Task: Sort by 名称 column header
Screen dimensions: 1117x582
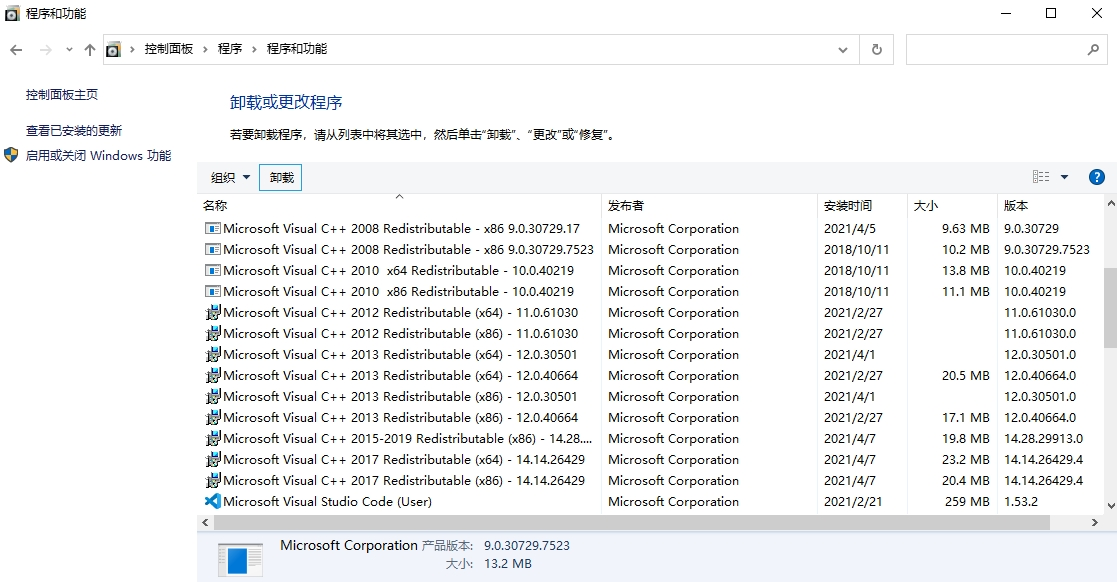Action: (x=400, y=206)
